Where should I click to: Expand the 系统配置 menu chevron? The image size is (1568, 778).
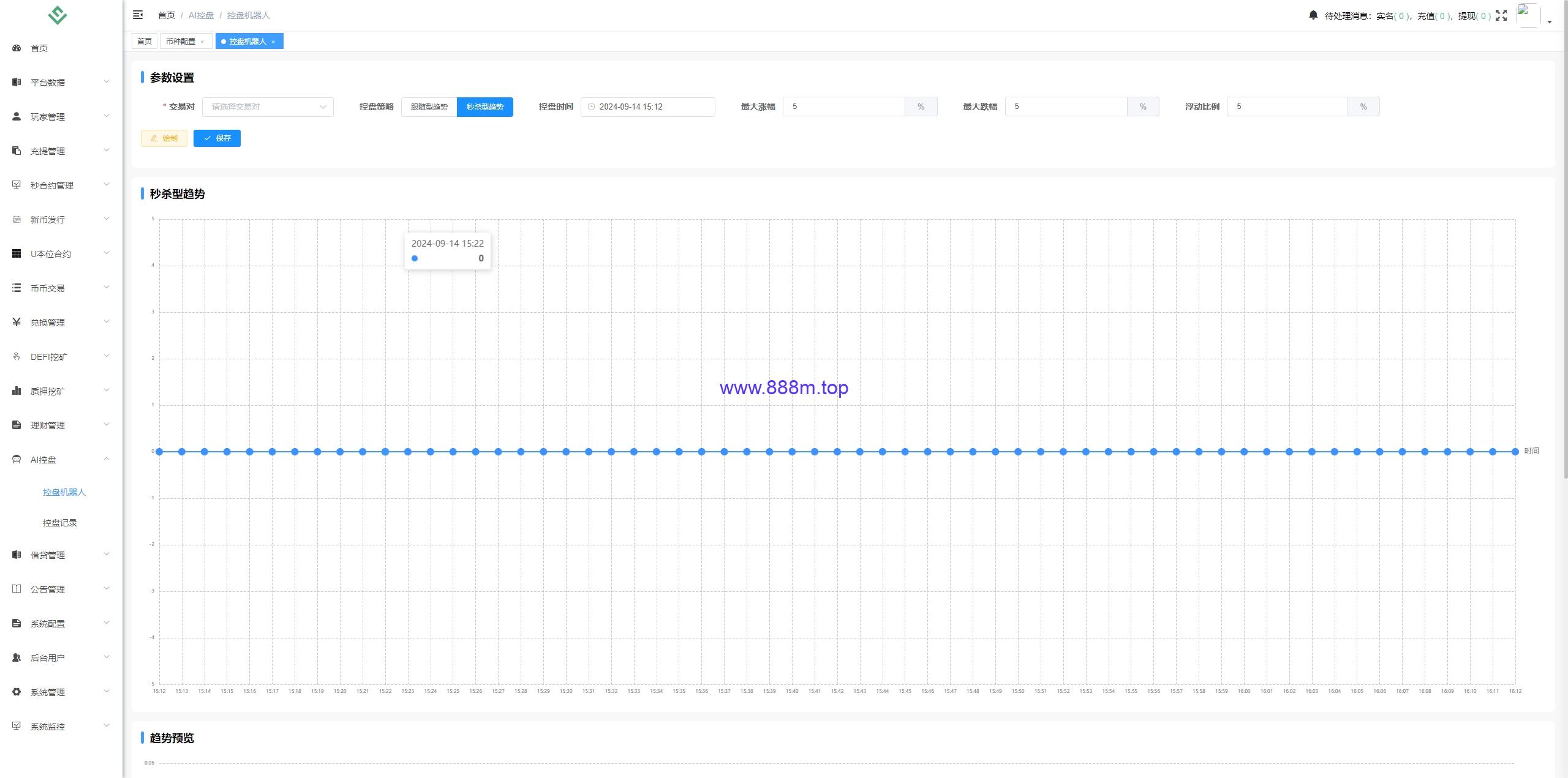107,623
